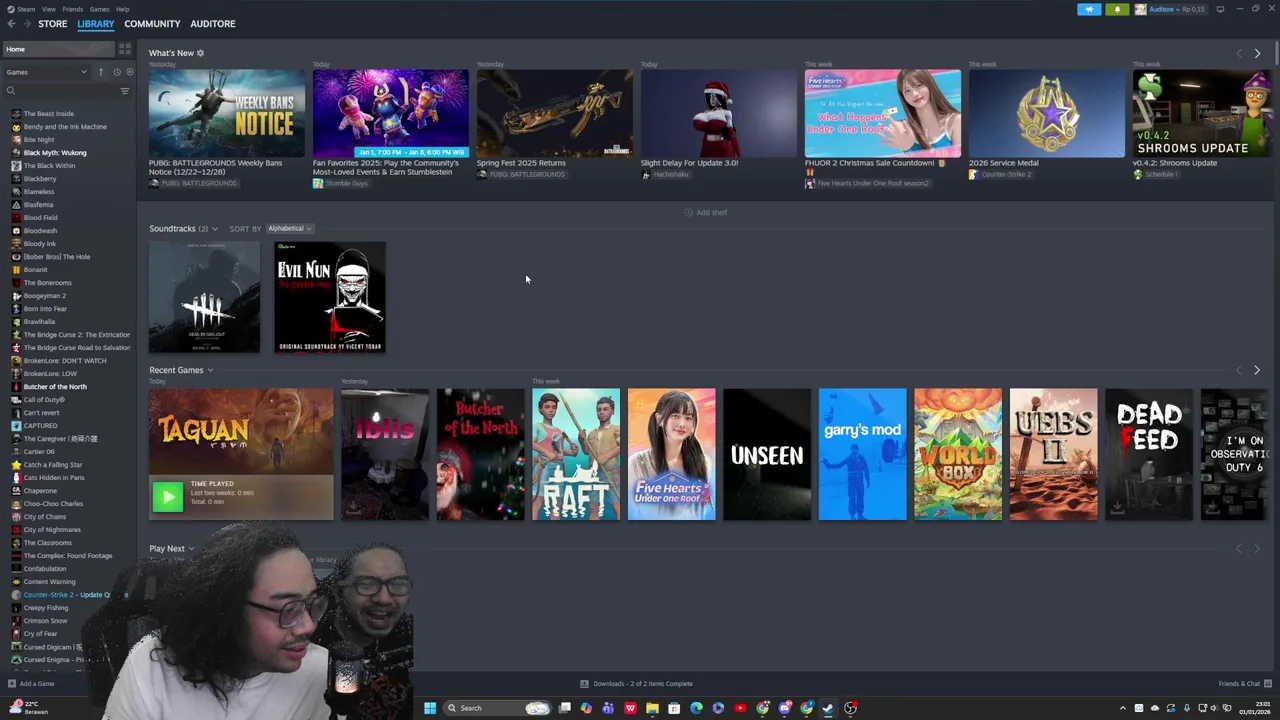Open What's New settings gear
The width and height of the screenshot is (1280, 720).
(x=200, y=53)
